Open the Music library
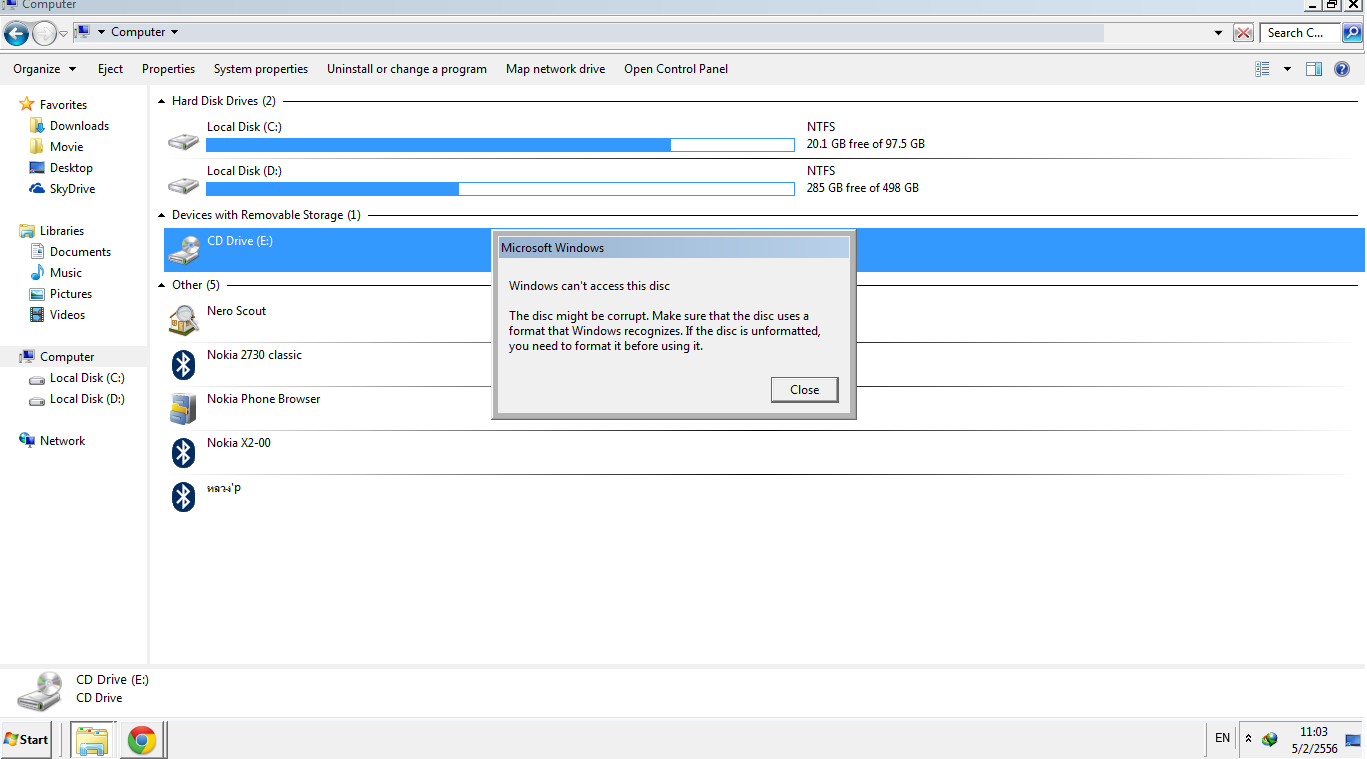 coord(66,273)
